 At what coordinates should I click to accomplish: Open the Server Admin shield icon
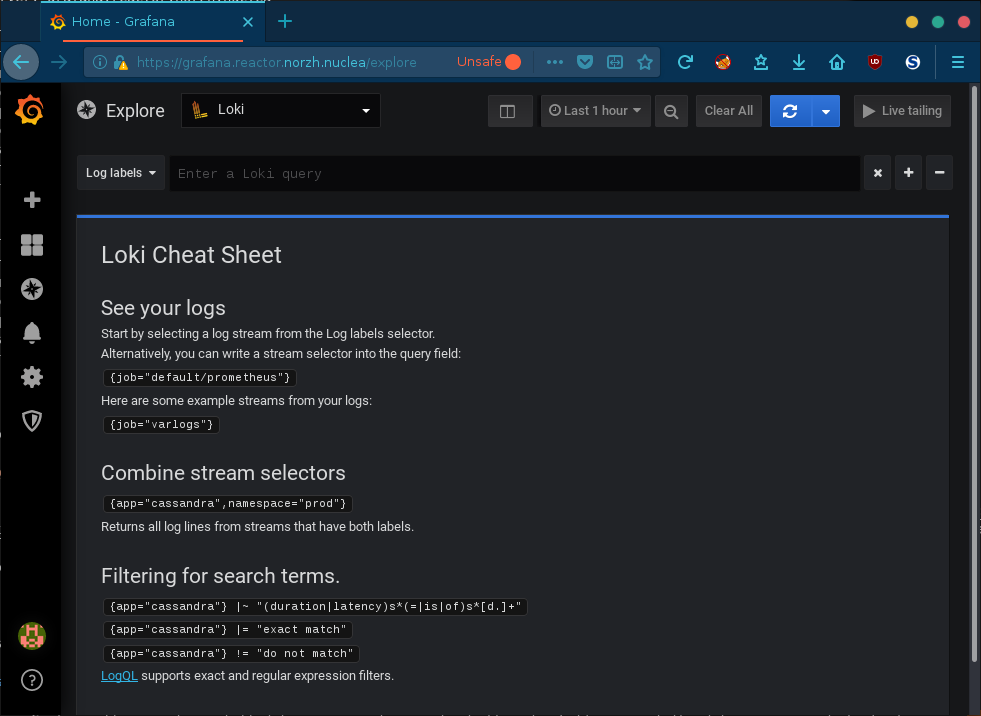[32, 421]
